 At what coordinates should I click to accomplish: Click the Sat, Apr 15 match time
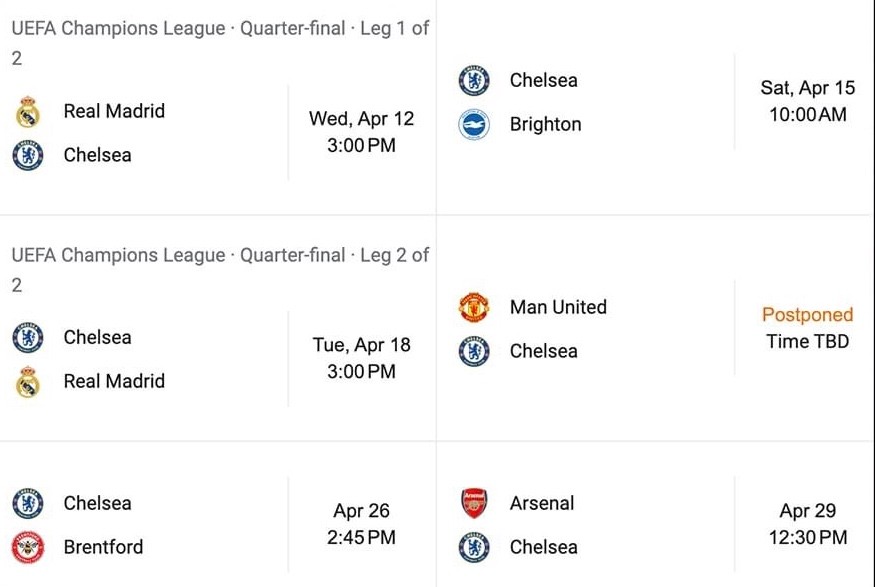pos(807,115)
